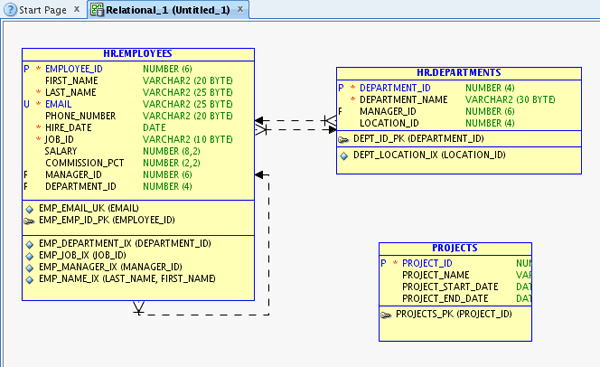The width and height of the screenshot is (600, 367).
Task: Click the PROJECTS_PK key icon
Action: [386, 315]
